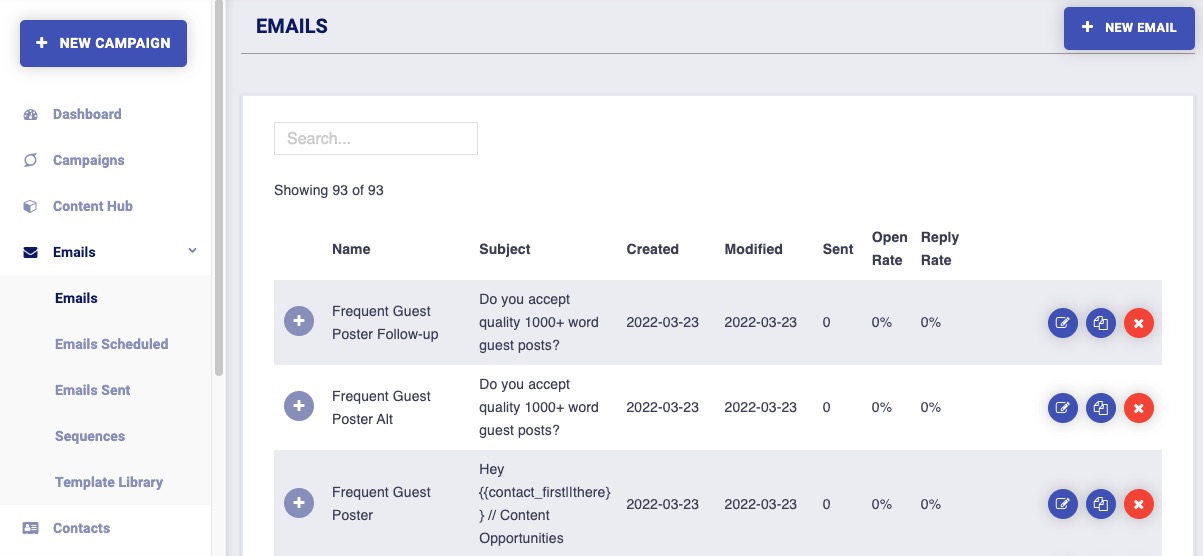Go to the Template Library page
Viewport: 1203px width, 556px height.
coord(108,482)
